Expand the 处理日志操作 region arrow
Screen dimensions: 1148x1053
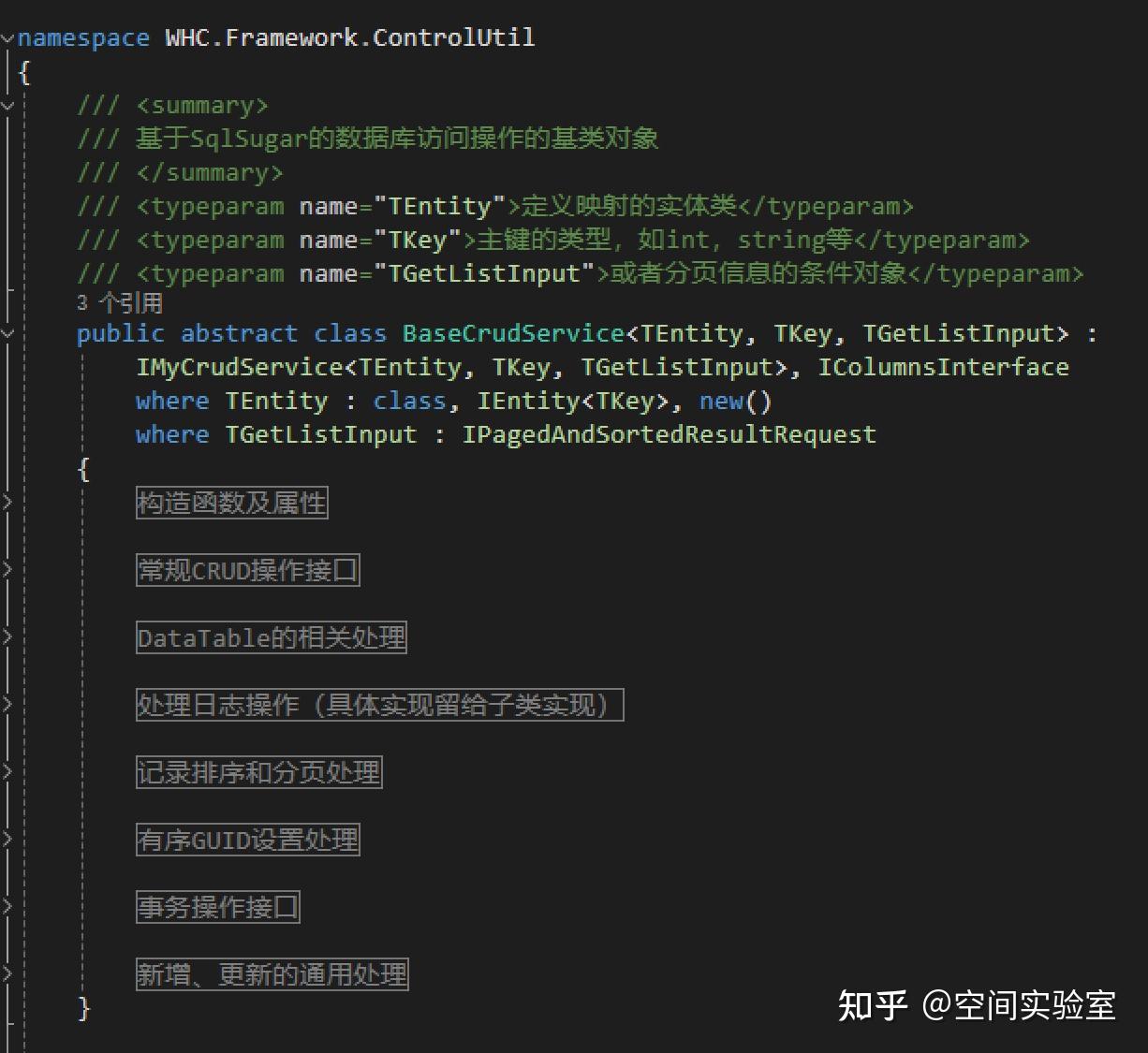click(7, 705)
